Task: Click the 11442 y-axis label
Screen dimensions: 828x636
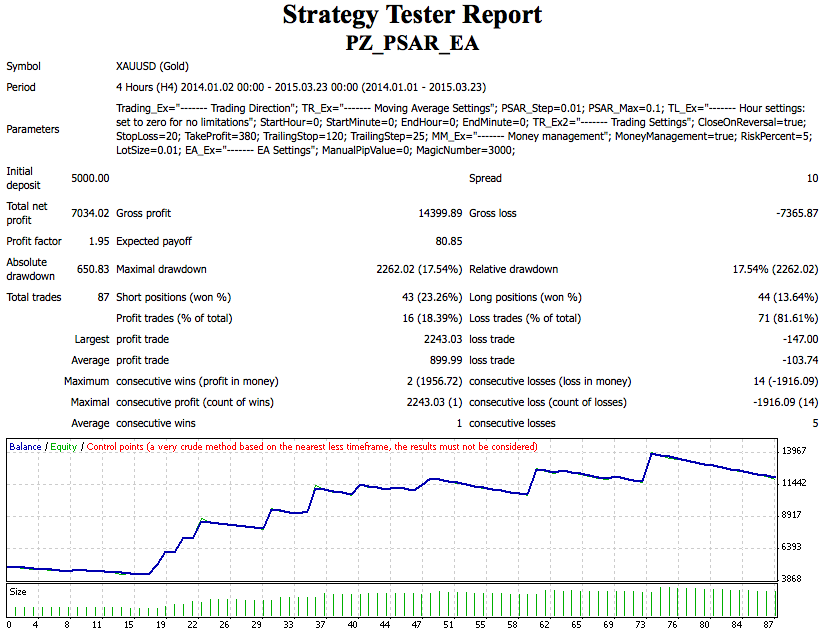Action: (x=794, y=483)
